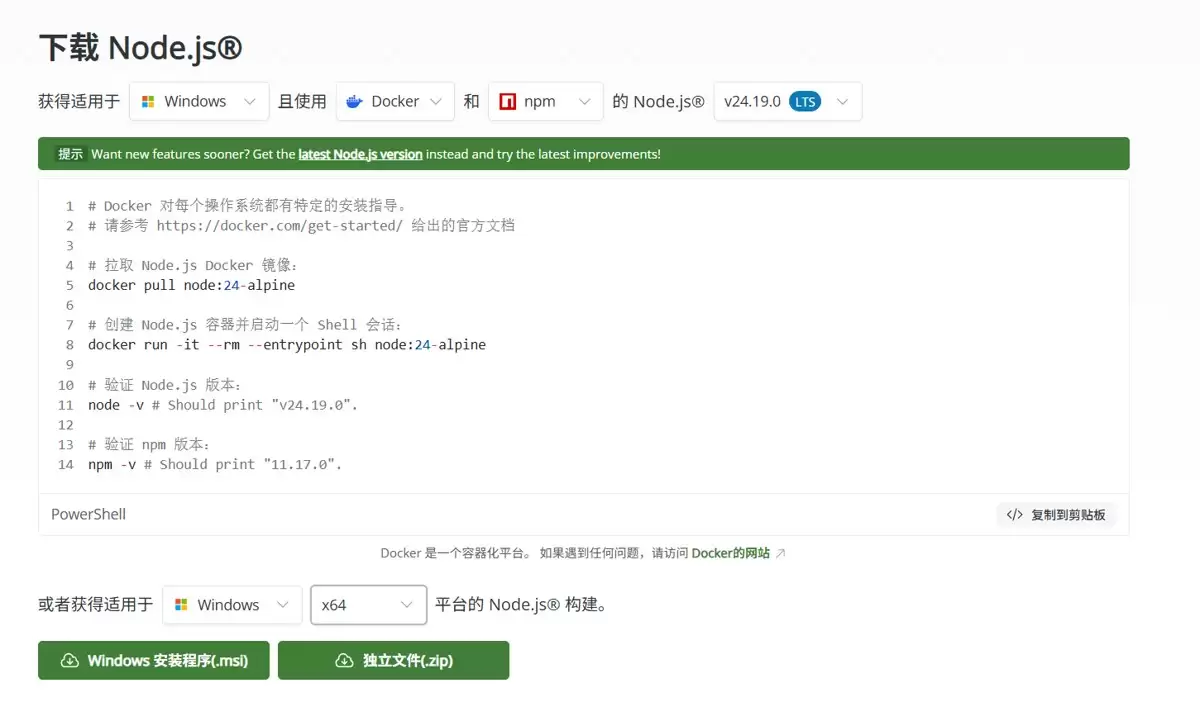The image size is (1200, 702).
Task: Click the npm logo icon
Action: coord(507,101)
